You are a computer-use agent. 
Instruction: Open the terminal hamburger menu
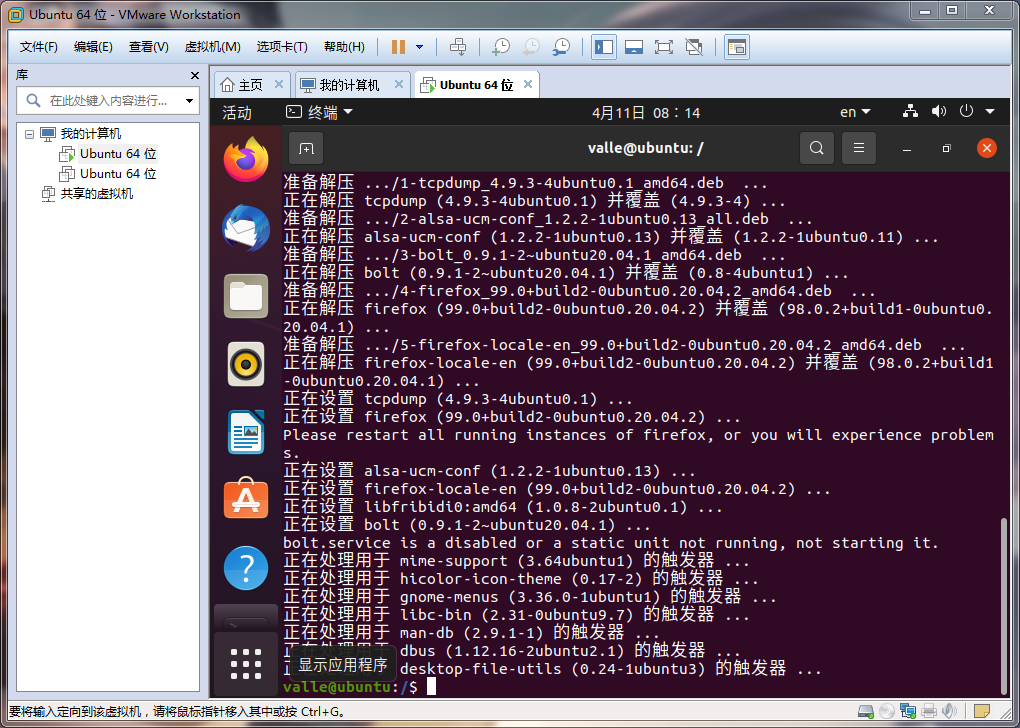[859, 148]
